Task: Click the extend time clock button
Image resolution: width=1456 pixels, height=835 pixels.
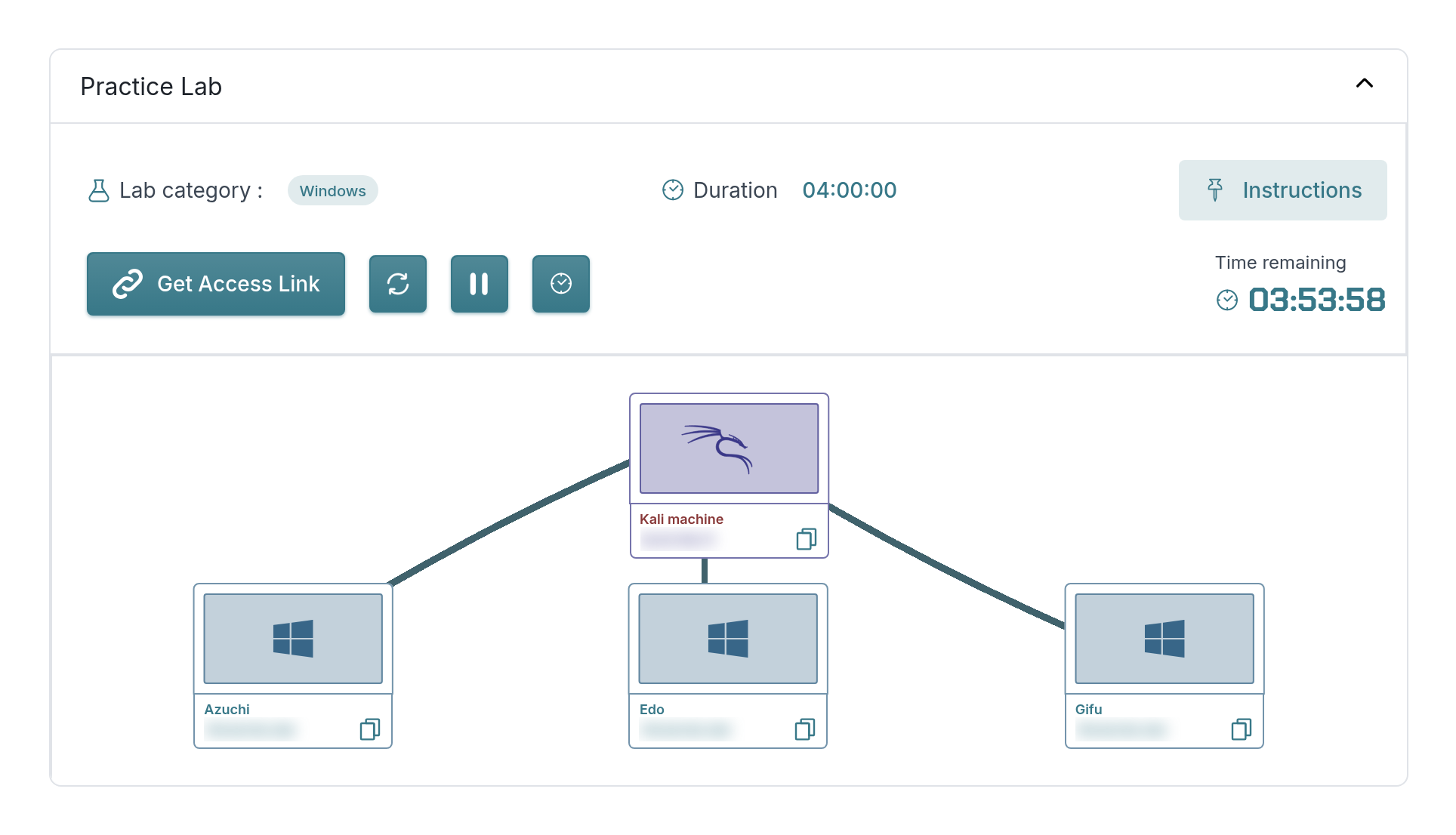Action: (561, 284)
